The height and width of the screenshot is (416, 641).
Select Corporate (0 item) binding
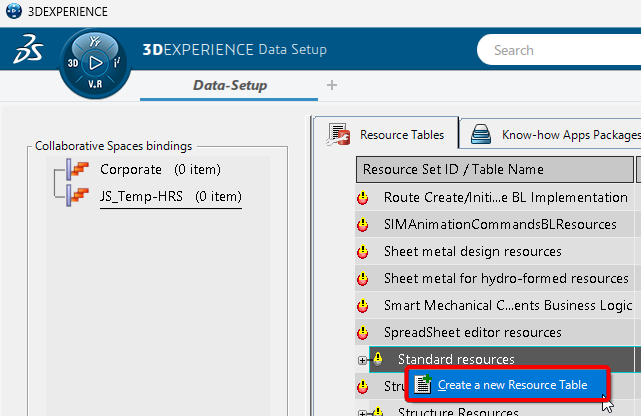tap(160, 170)
